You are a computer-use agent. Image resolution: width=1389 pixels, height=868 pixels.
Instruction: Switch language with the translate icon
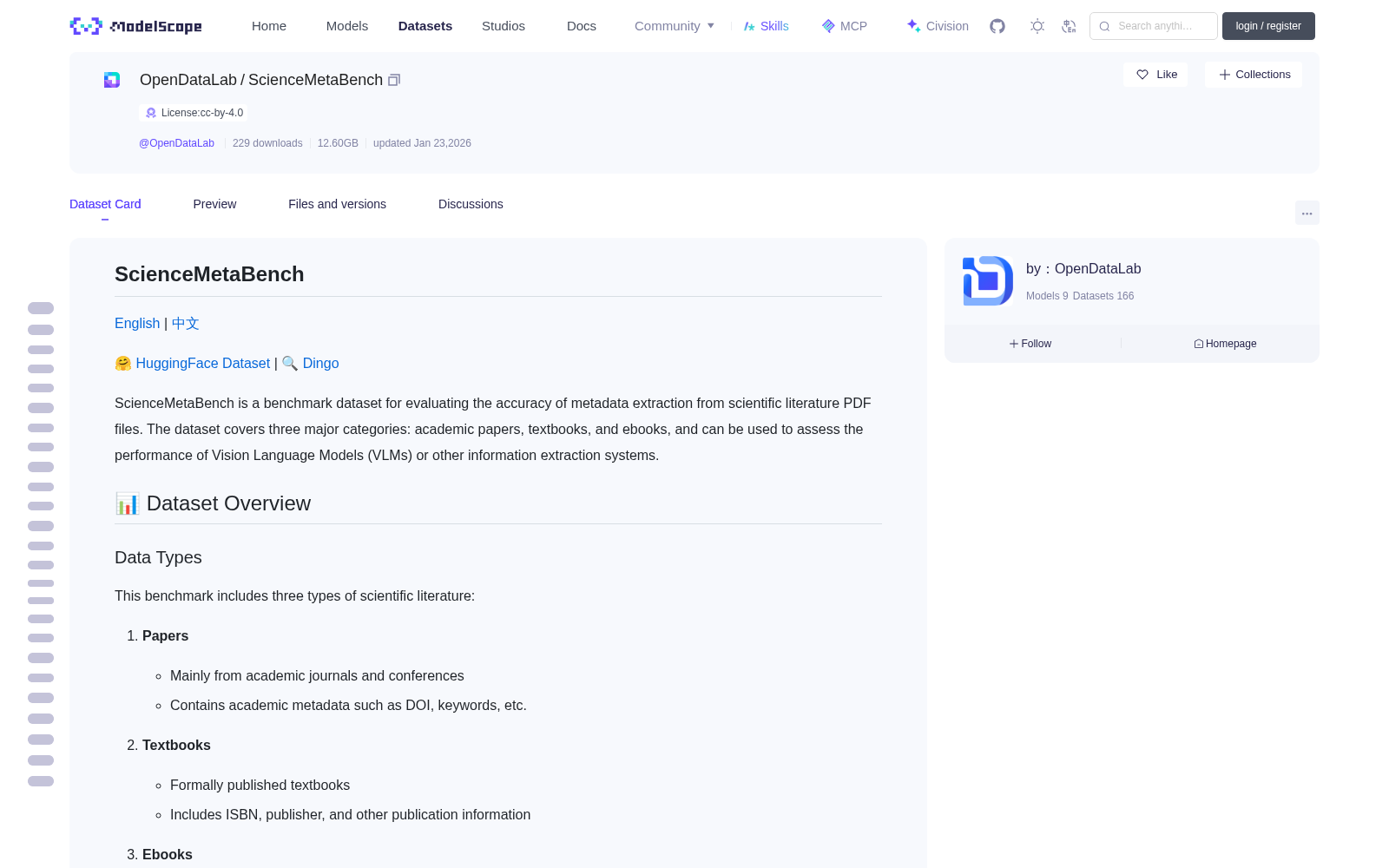1069,26
